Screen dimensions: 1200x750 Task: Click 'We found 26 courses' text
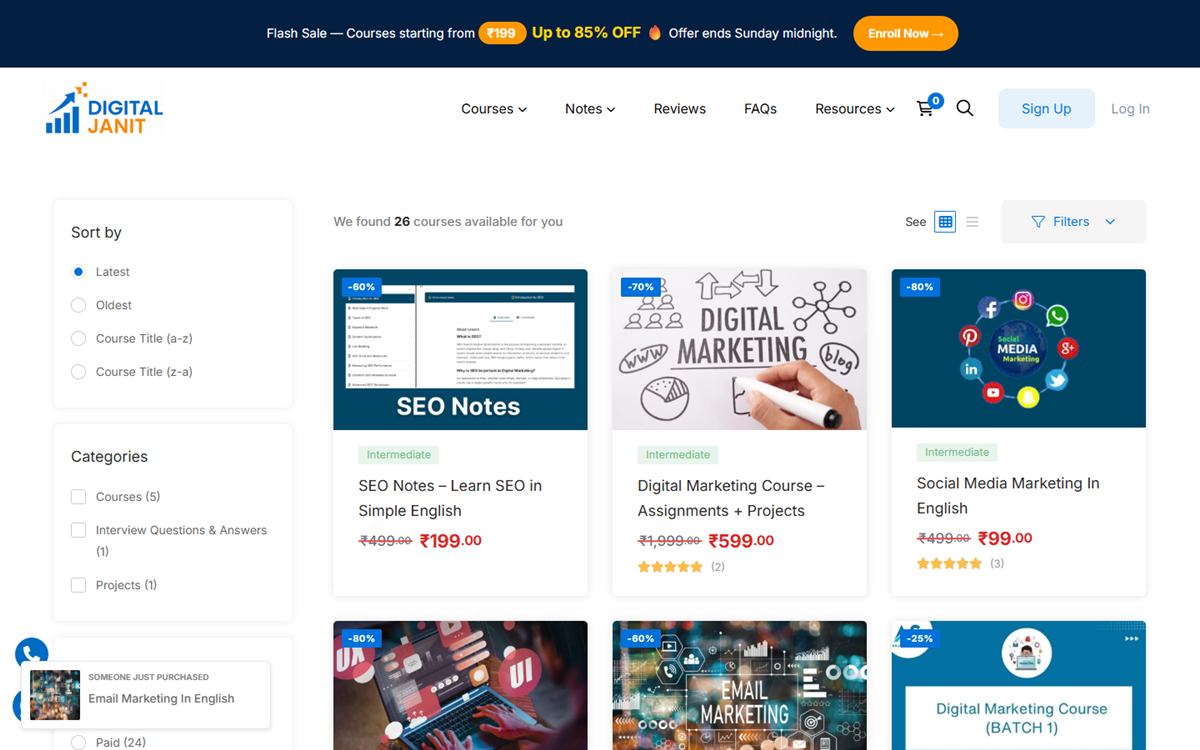[x=448, y=222]
